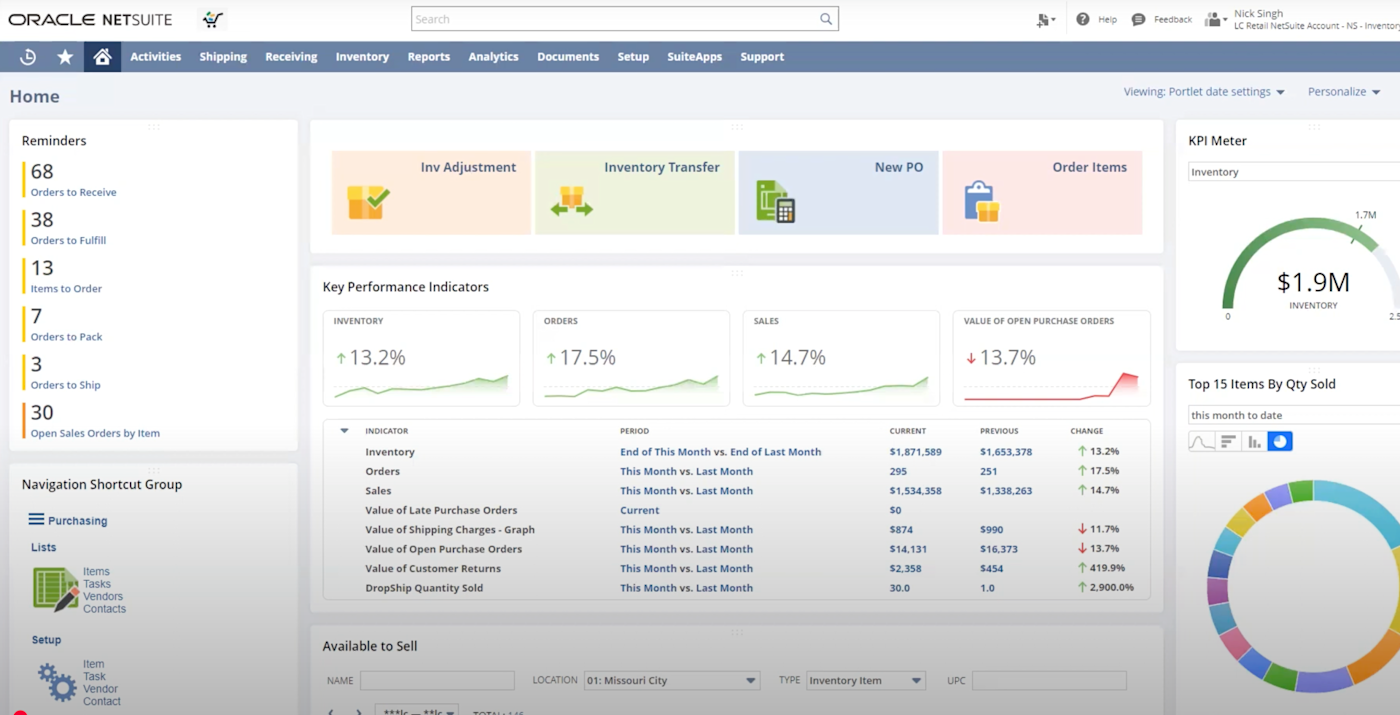Screen dimensions: 1400x715
Task: Open the Shortcuts star icon
Action: (65, 57)
